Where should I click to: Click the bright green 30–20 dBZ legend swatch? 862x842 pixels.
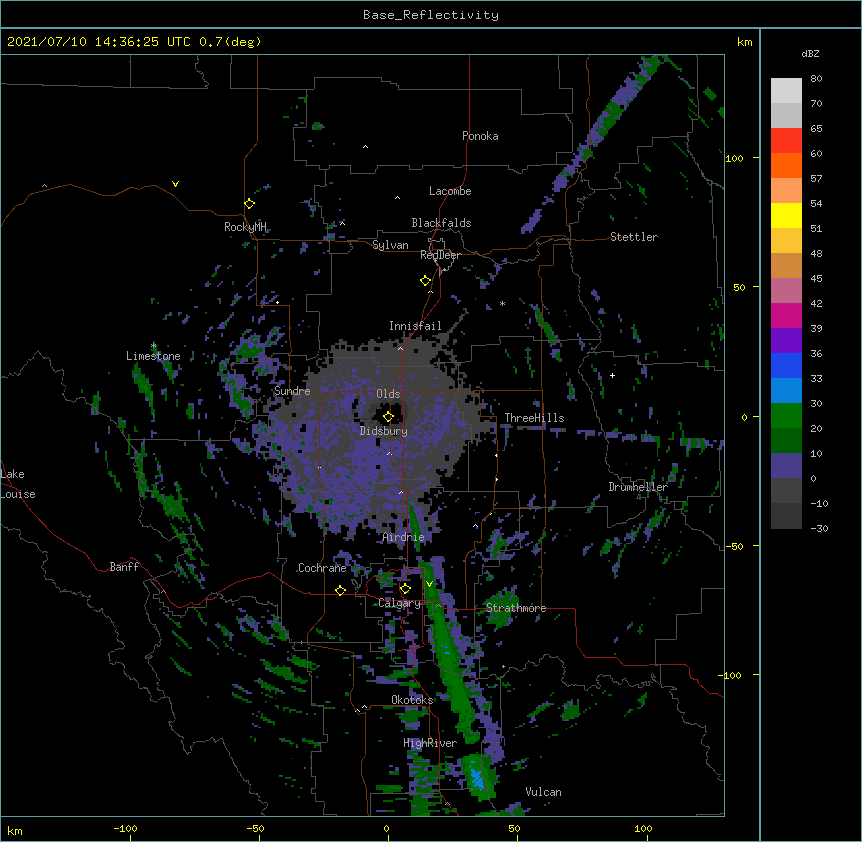(786, 416)
